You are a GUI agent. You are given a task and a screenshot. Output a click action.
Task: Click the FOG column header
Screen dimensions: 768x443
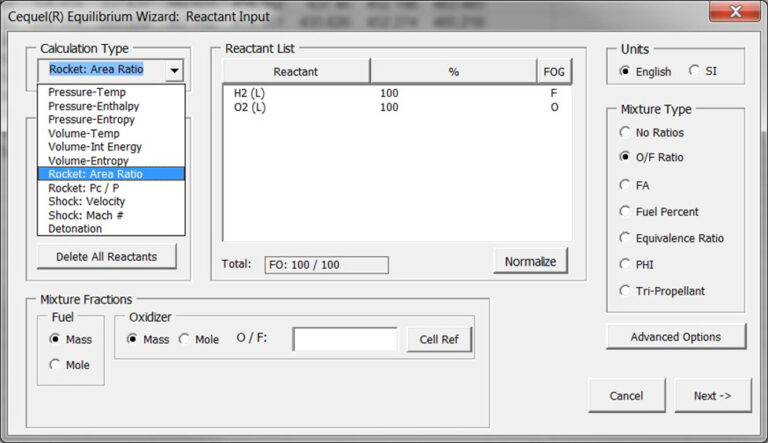coord(554,72)
